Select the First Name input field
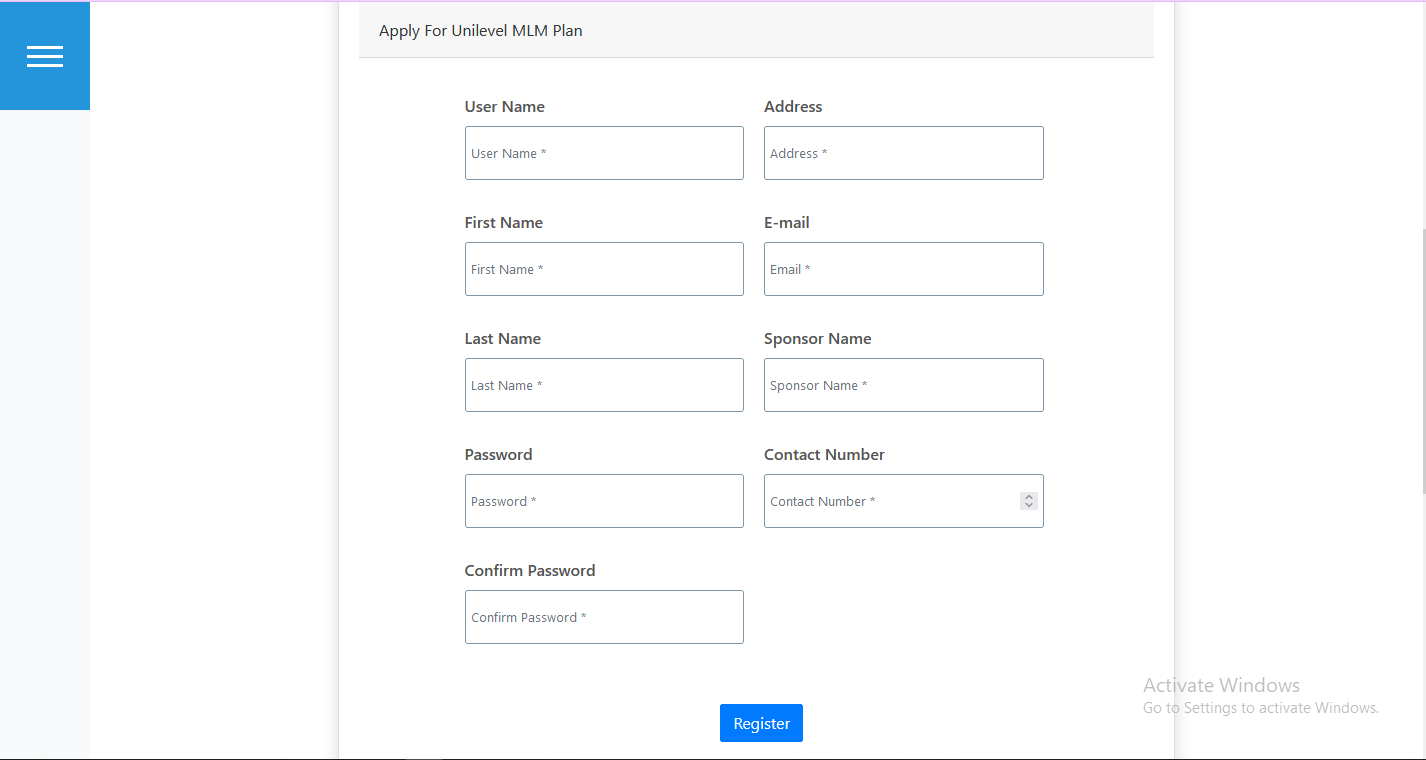Screen dimensions: 1426x760 pyautogui.click(x=604, y=269)
